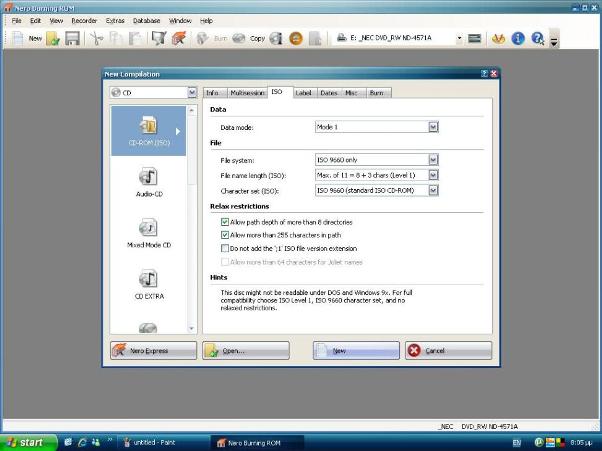Image resolution: width=602 pixels, height=451 pixels.
Task: Open the dialog context help button
Action: pos(485,74)
